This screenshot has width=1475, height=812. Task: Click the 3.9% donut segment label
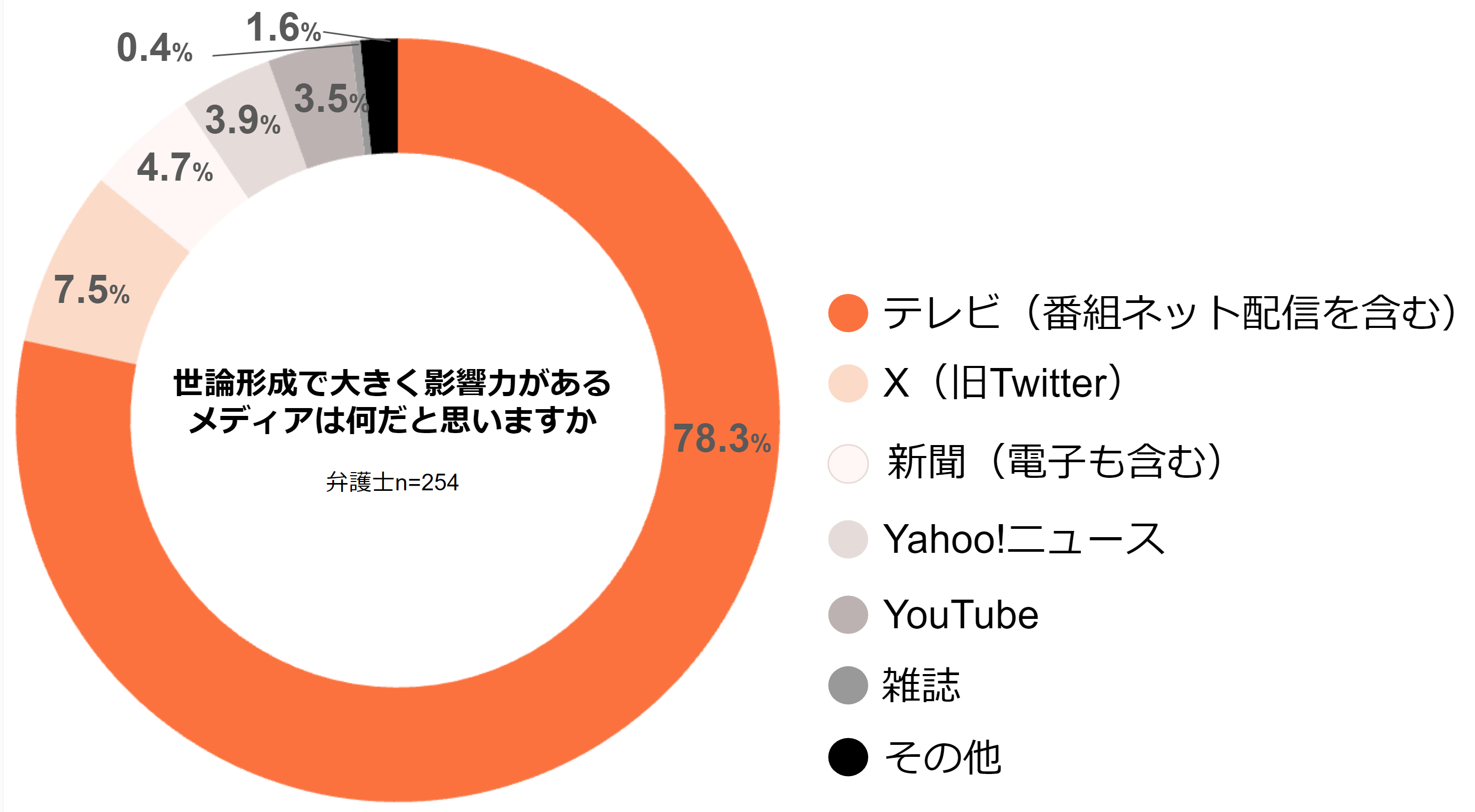[243, 120]
